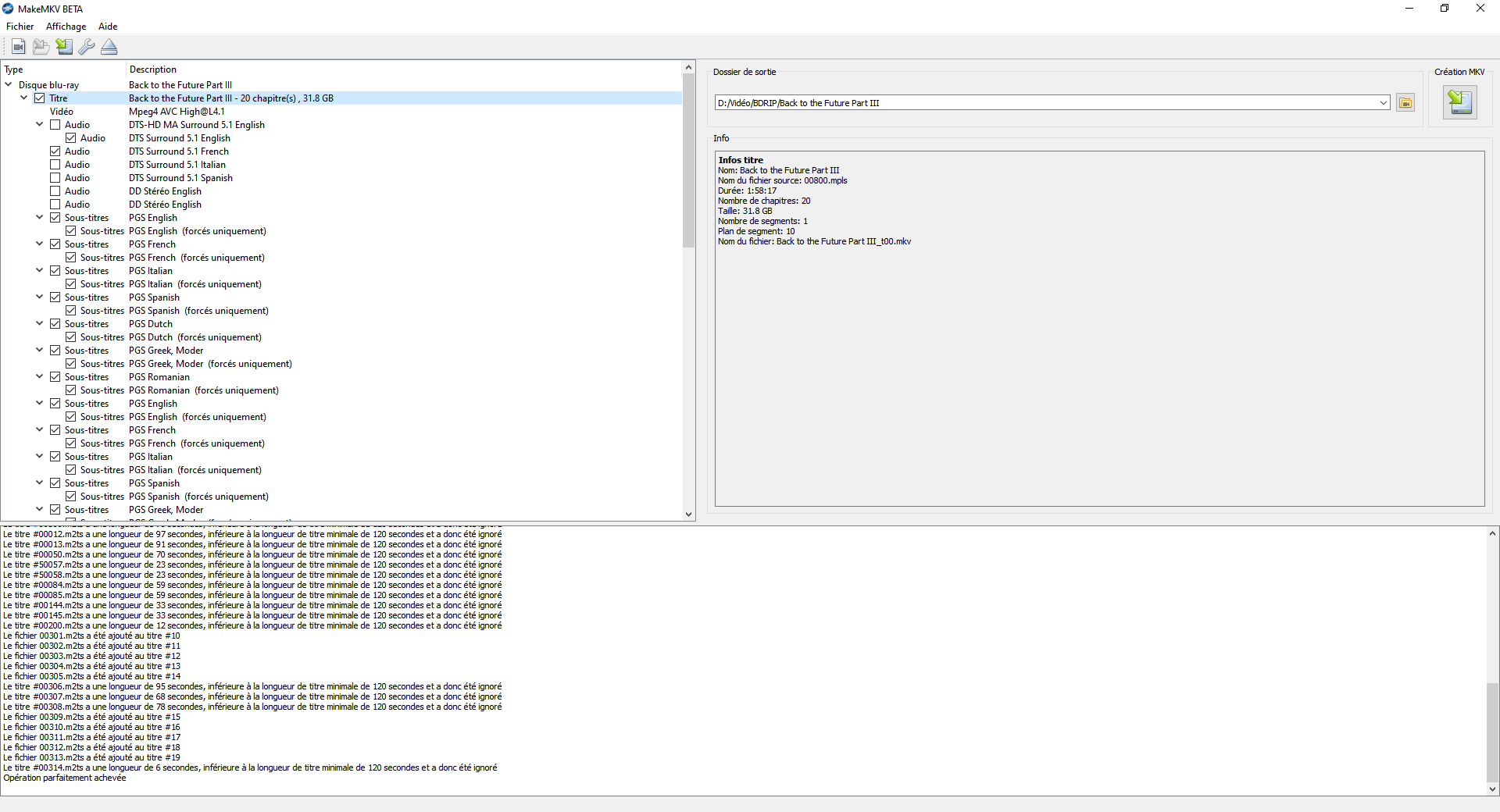This screenshot has height=812, width=1500.
Task: Browse for output folder with folder icon
Action: click(1405, 103)
